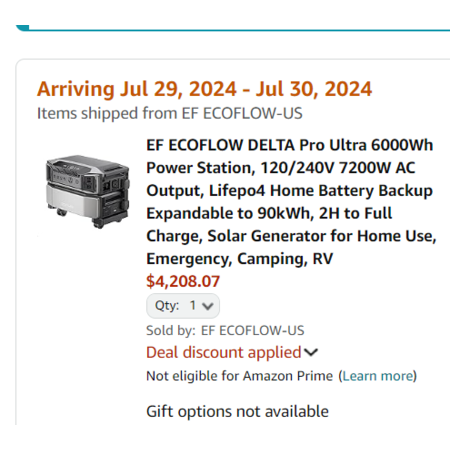Open the EF ECOFLOW DELTA Pro Ultra title

point(291,202)
